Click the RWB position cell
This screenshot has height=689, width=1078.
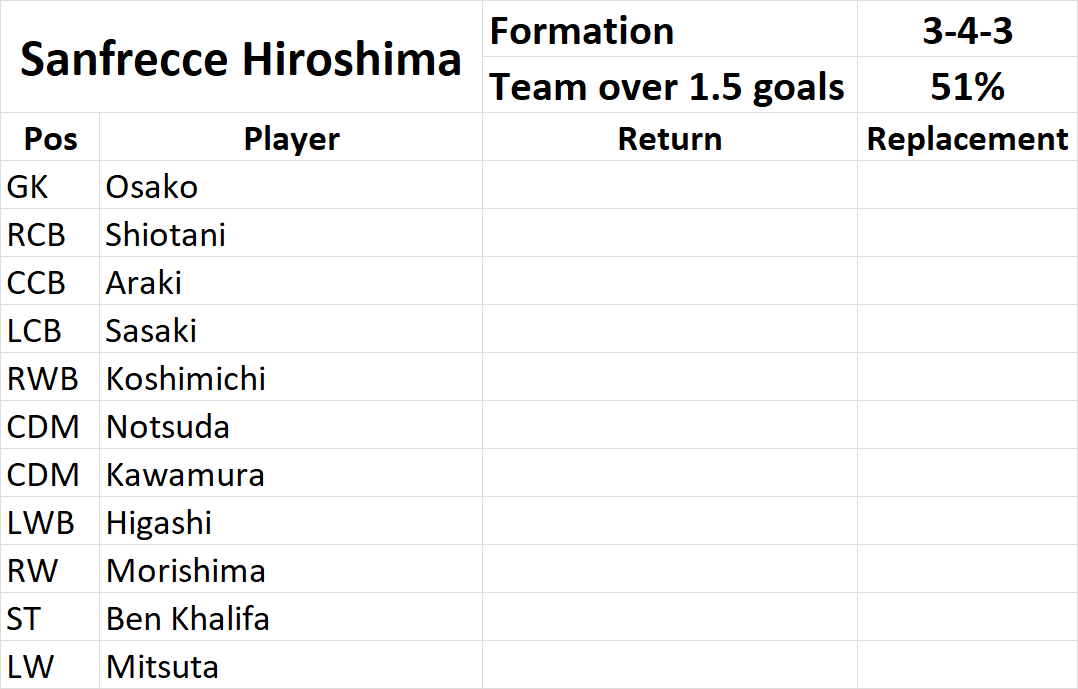(x=50, y=378)
